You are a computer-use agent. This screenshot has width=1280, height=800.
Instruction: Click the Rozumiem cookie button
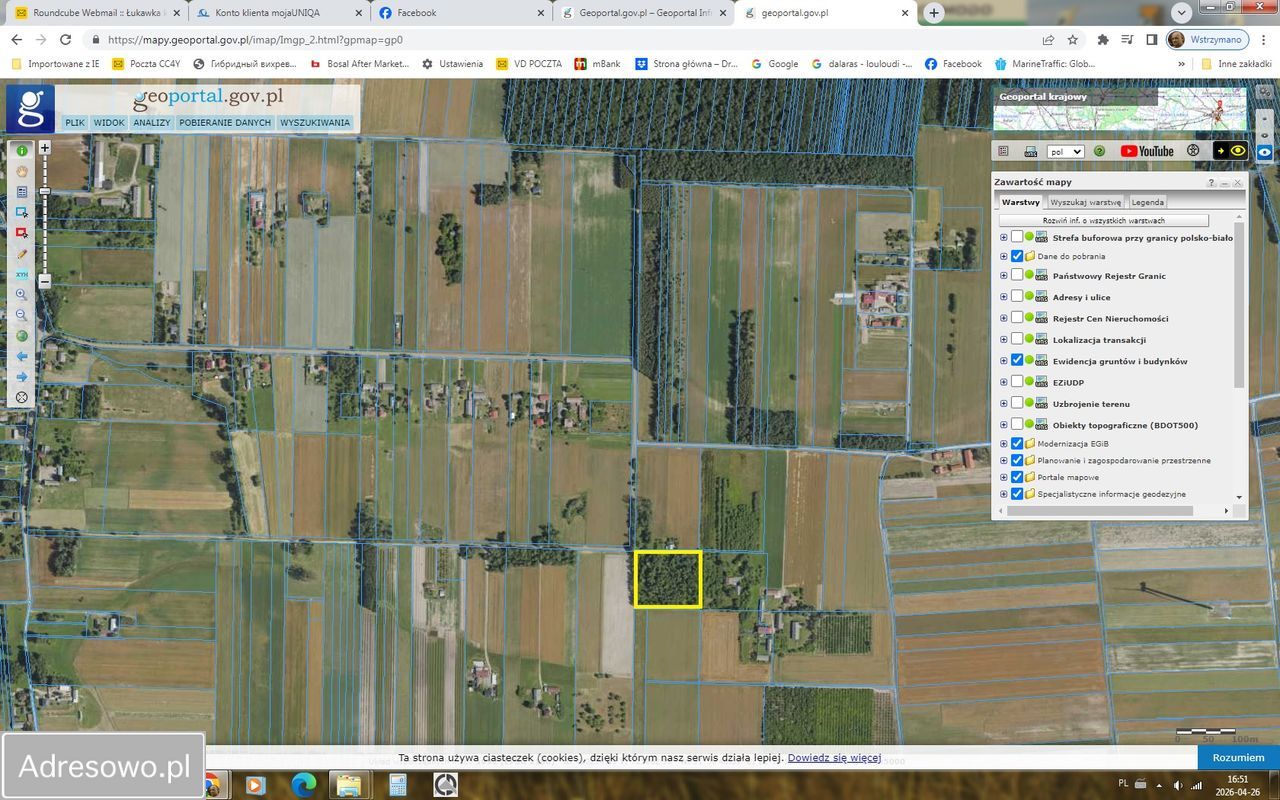point(1238,758)
